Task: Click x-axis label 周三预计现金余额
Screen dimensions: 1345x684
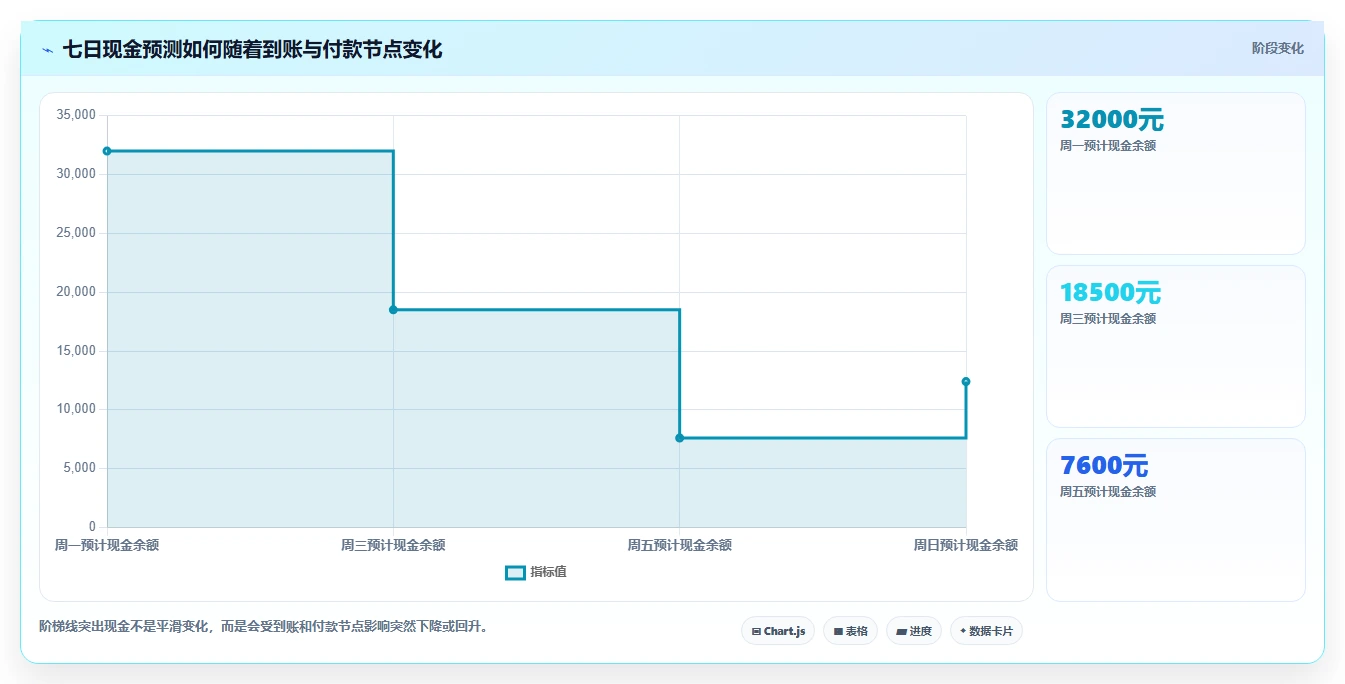Action: (x=393, y=545)
